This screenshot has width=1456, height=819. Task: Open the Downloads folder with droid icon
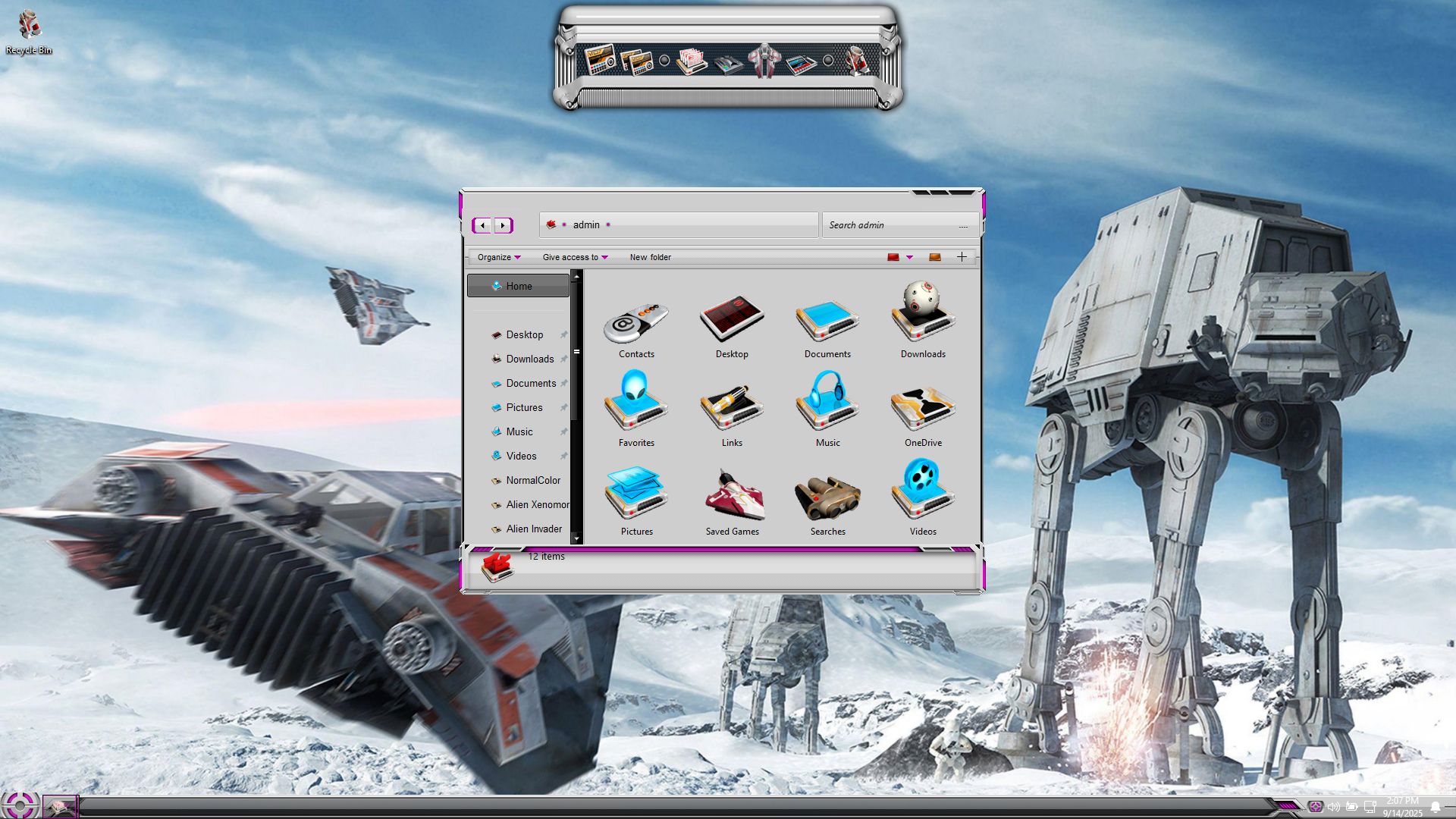coord(923,322)
